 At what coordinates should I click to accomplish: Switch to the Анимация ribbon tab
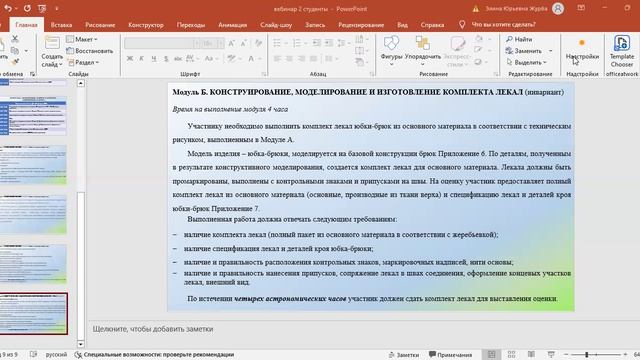232,25
